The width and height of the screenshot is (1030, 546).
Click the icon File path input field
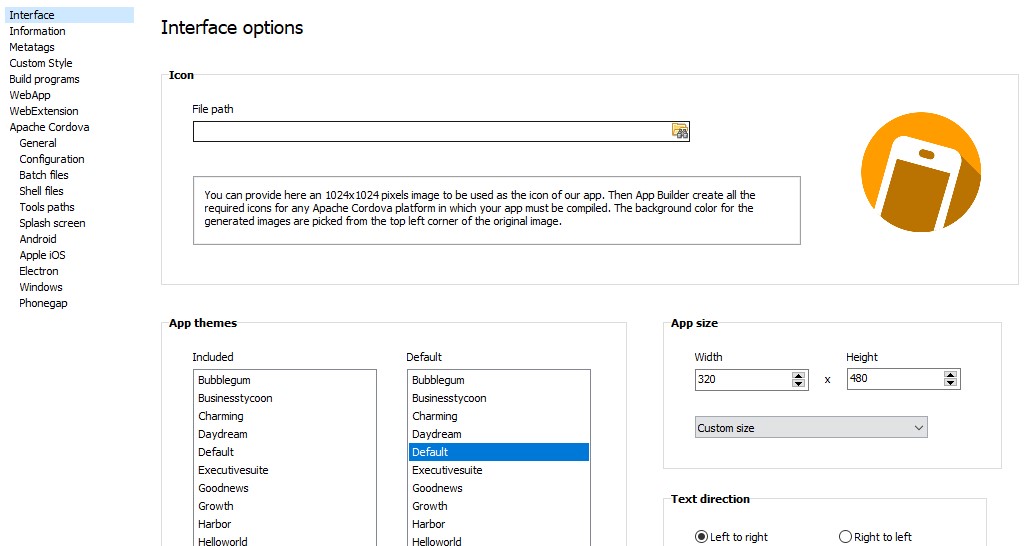coord(431,131)
